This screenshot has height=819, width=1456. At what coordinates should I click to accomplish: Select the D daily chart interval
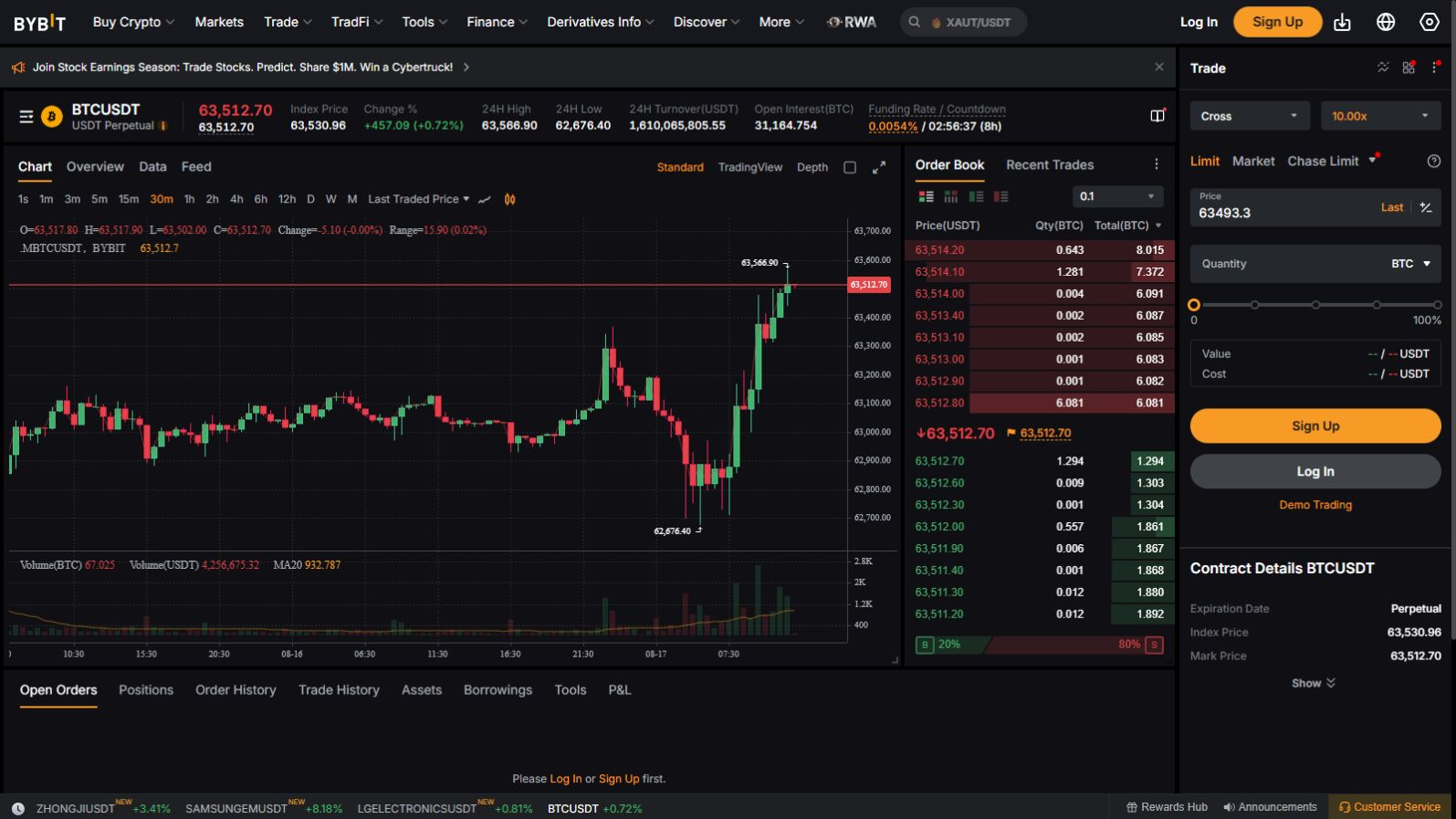[310, 199]
